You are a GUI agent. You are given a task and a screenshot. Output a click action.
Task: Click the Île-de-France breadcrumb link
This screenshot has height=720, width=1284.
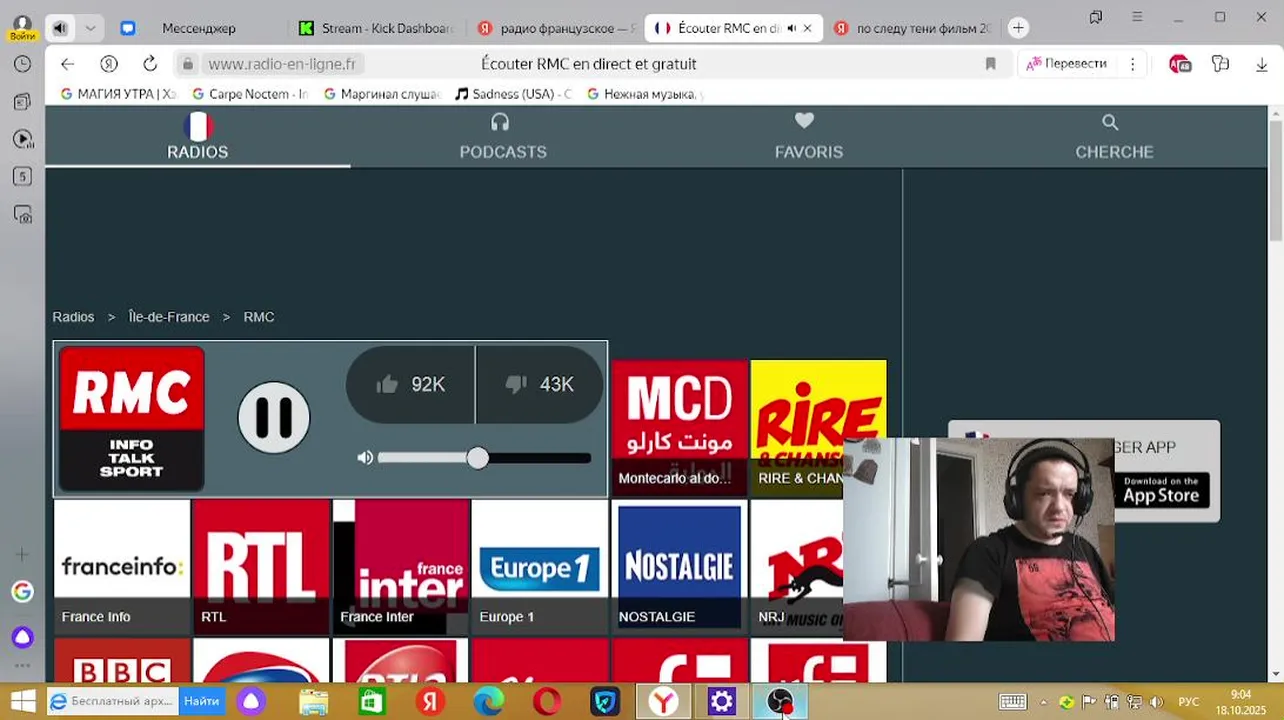169,317
